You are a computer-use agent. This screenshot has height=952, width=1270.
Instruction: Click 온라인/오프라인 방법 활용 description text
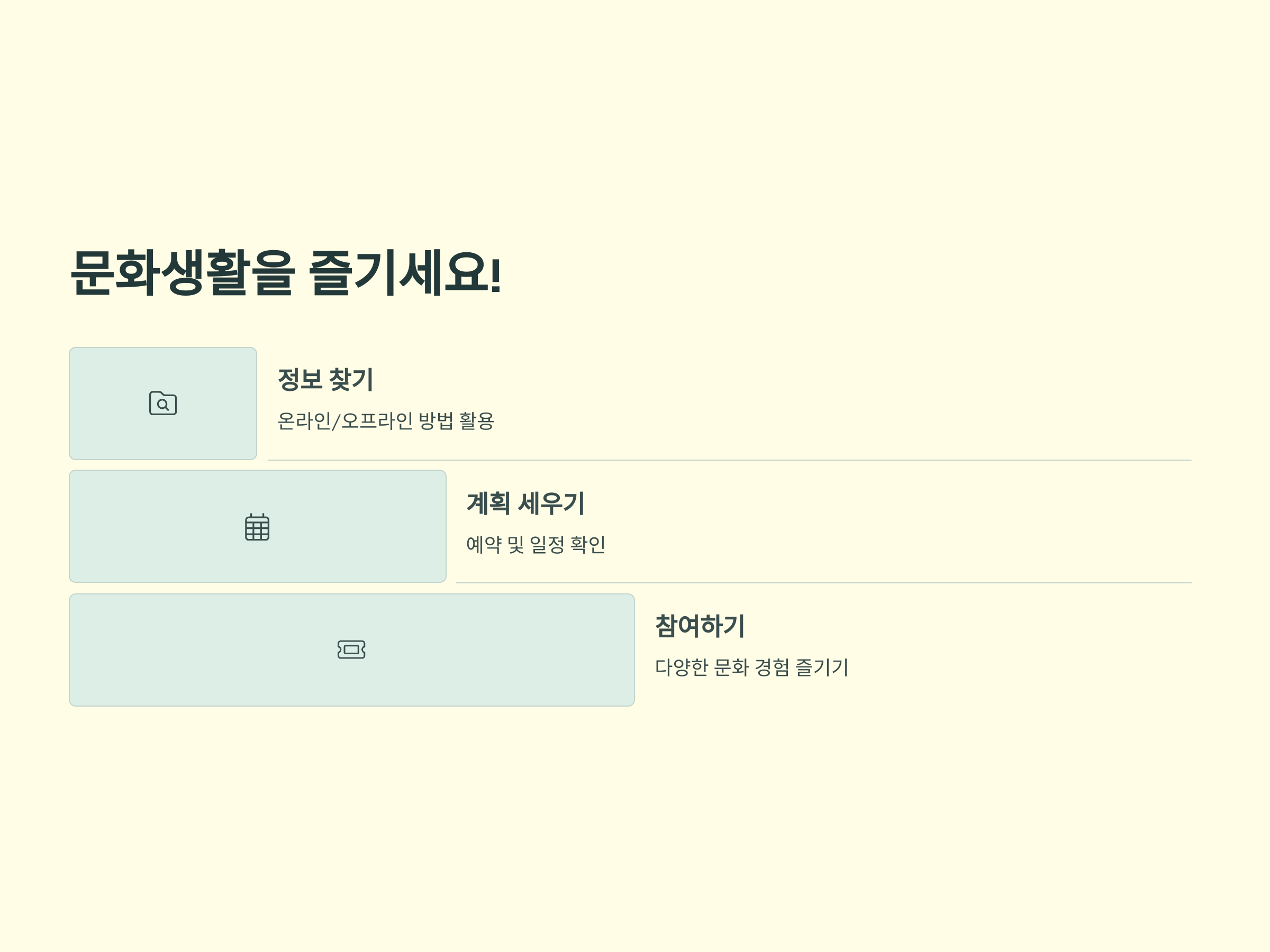(386, 420)
